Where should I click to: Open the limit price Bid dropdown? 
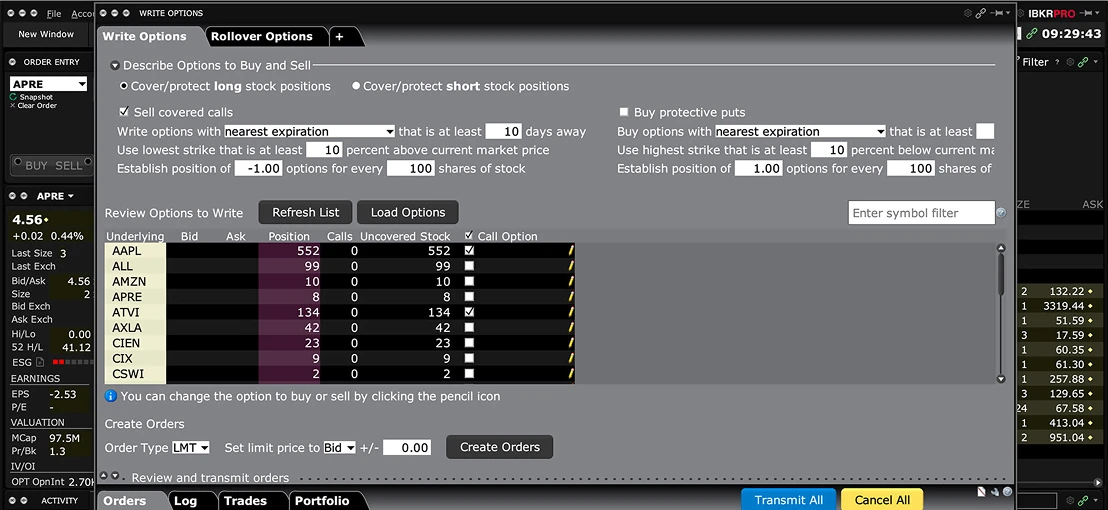pos(339,447)
